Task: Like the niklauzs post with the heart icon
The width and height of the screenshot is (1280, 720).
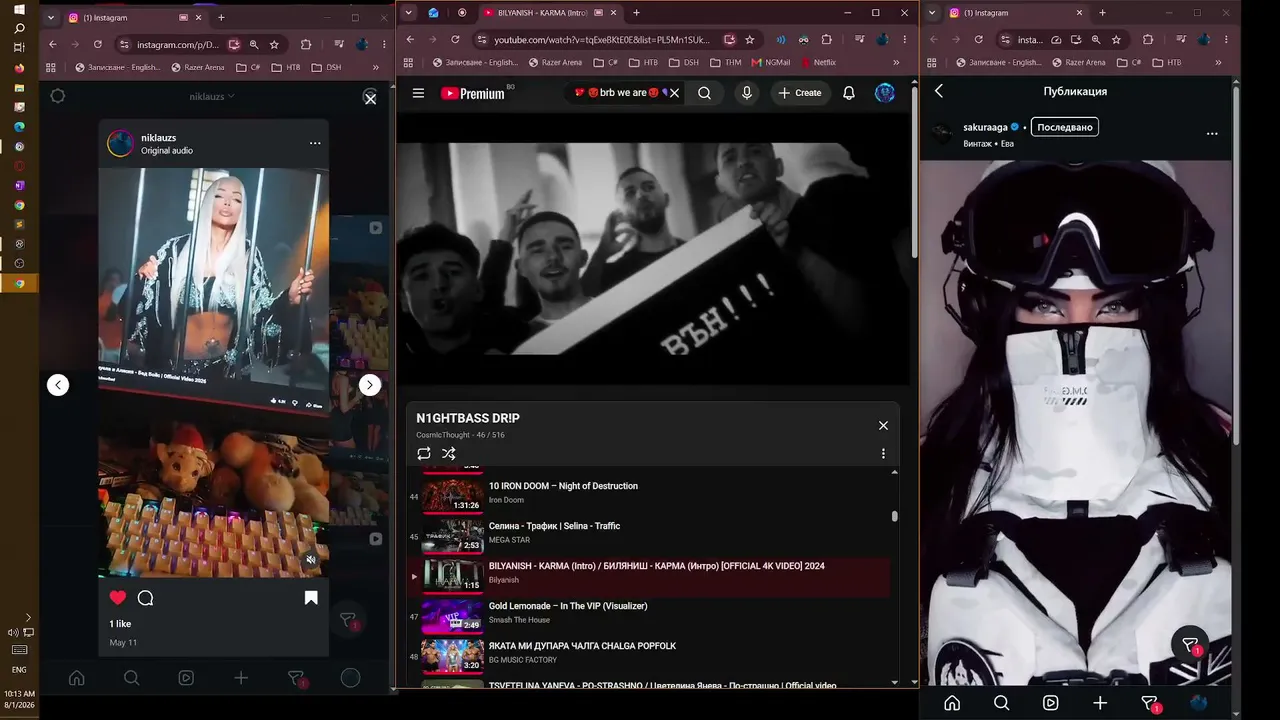Action: point(118,598)
